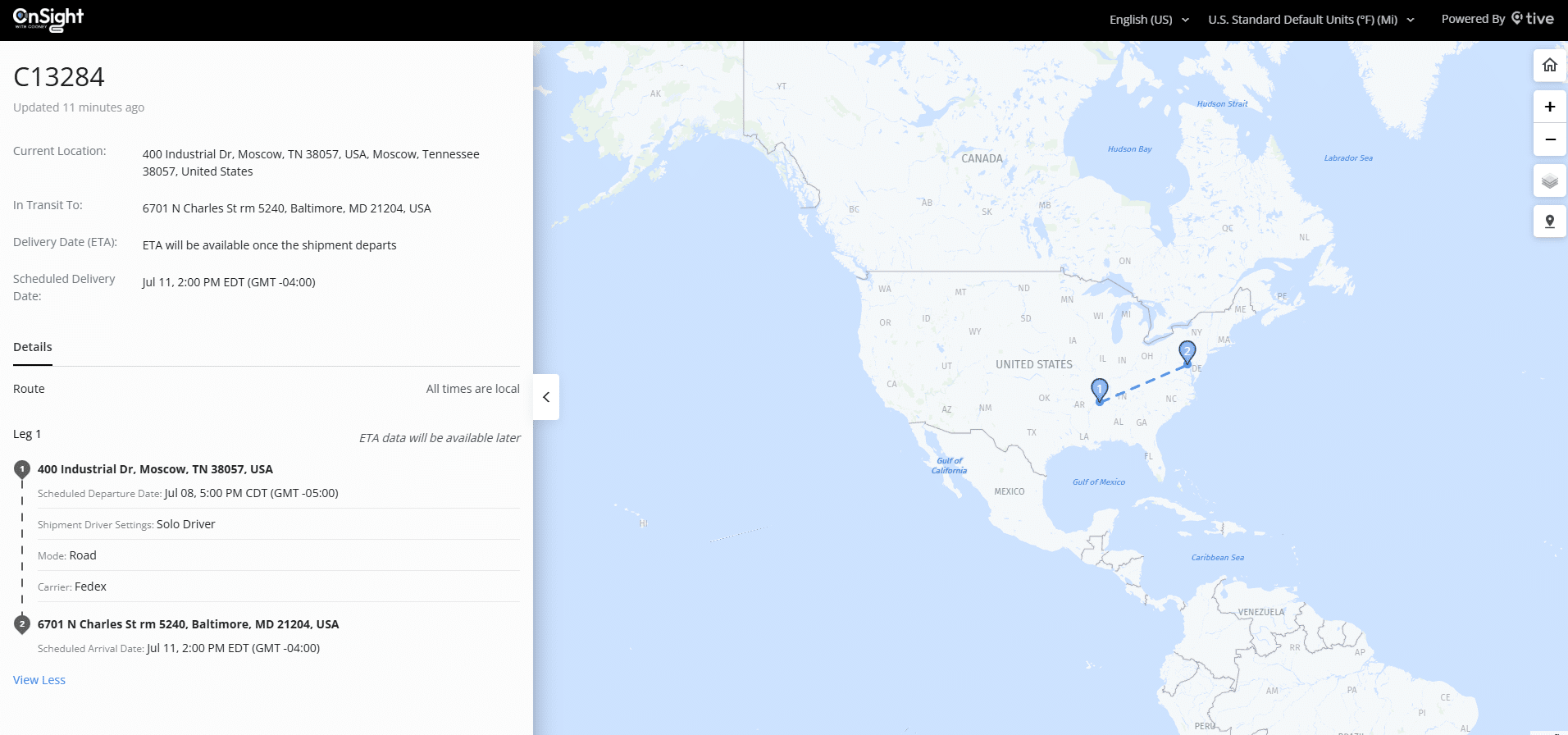Click Scheduled Arrival Date Jul 11 value
Viewport: 1568px width, 735px height.
click(233, 648)
